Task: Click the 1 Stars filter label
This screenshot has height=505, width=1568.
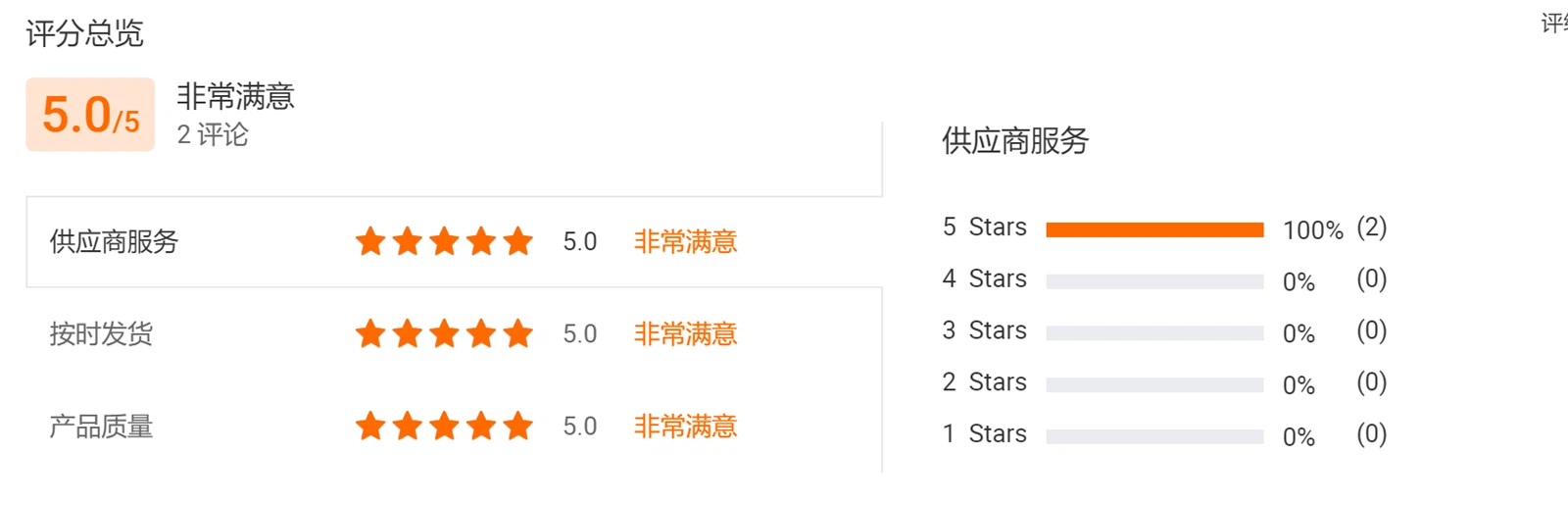Action: pos(985,433)
